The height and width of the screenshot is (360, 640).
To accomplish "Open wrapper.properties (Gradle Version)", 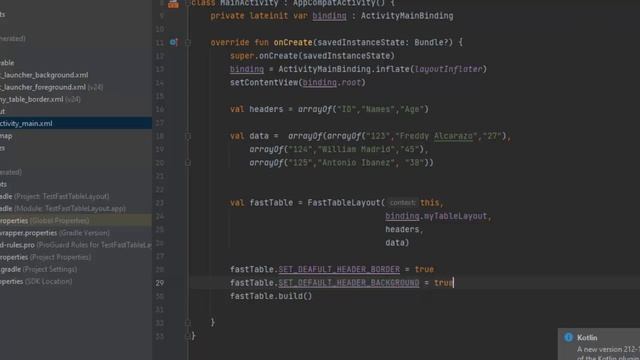I will [55, 233].
